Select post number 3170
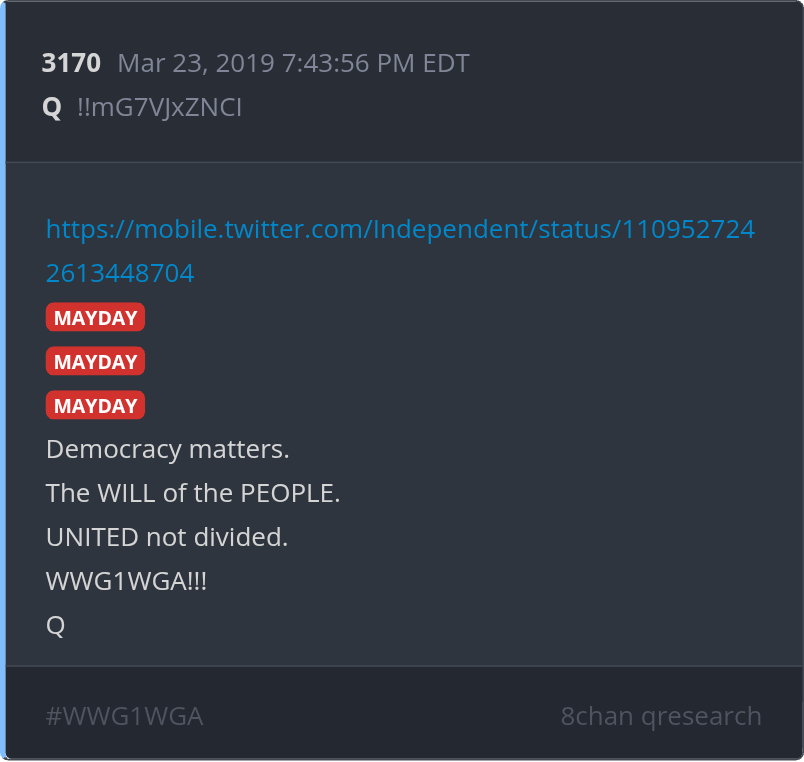This screenshot has height=762, width=804. (71, 63)
